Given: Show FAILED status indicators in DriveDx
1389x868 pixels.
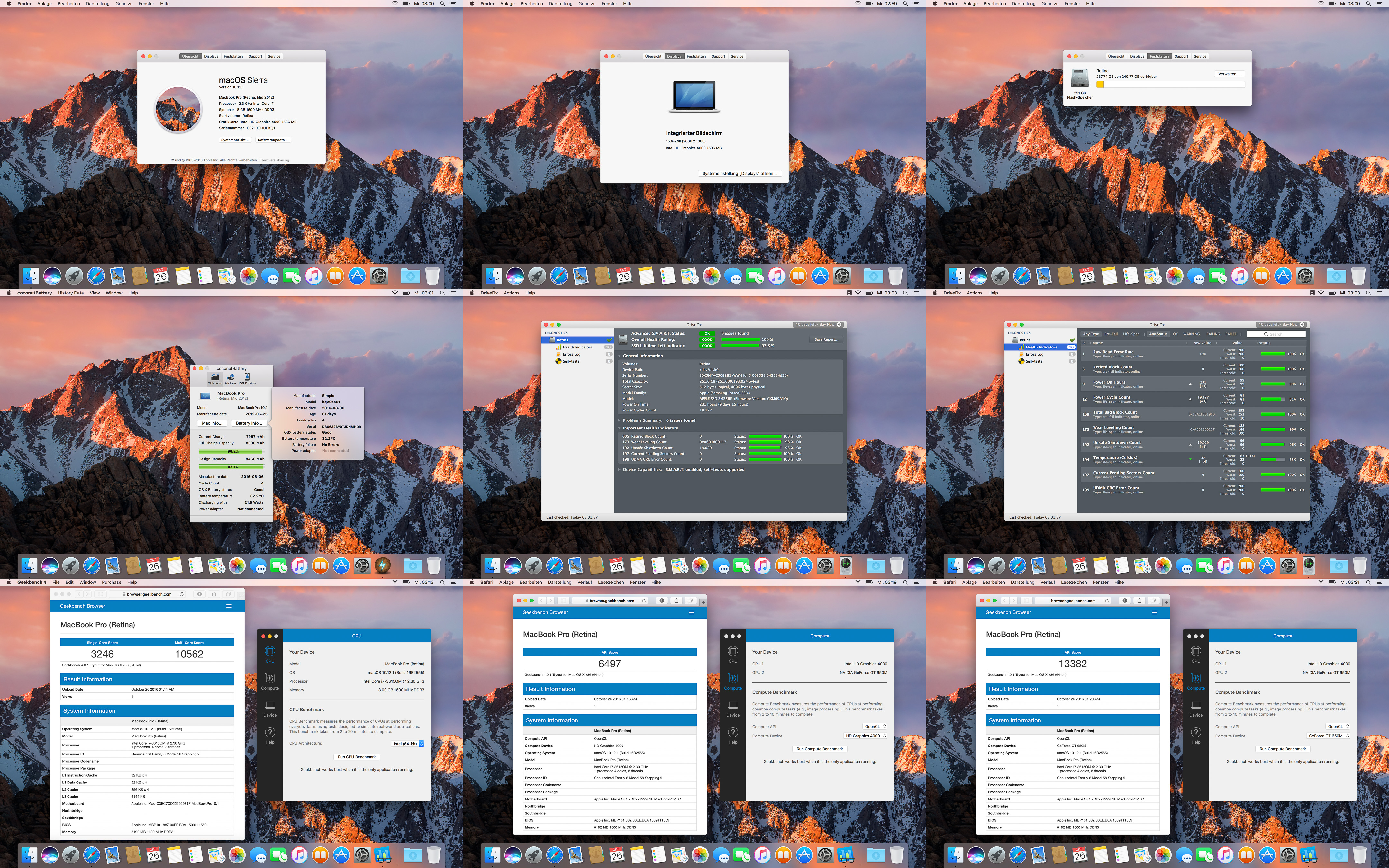Looking at the screenshot, I should pos(1231,334).
